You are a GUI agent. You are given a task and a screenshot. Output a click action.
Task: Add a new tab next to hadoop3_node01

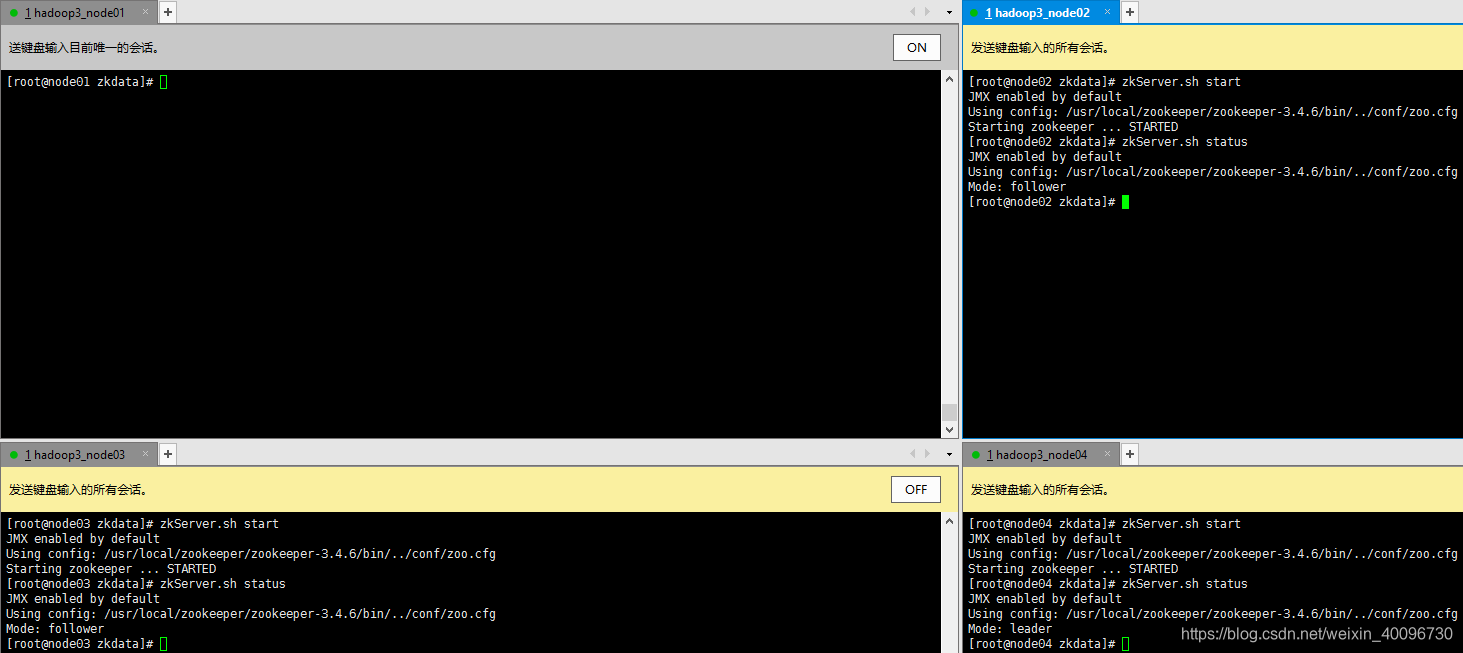point(168,12)
